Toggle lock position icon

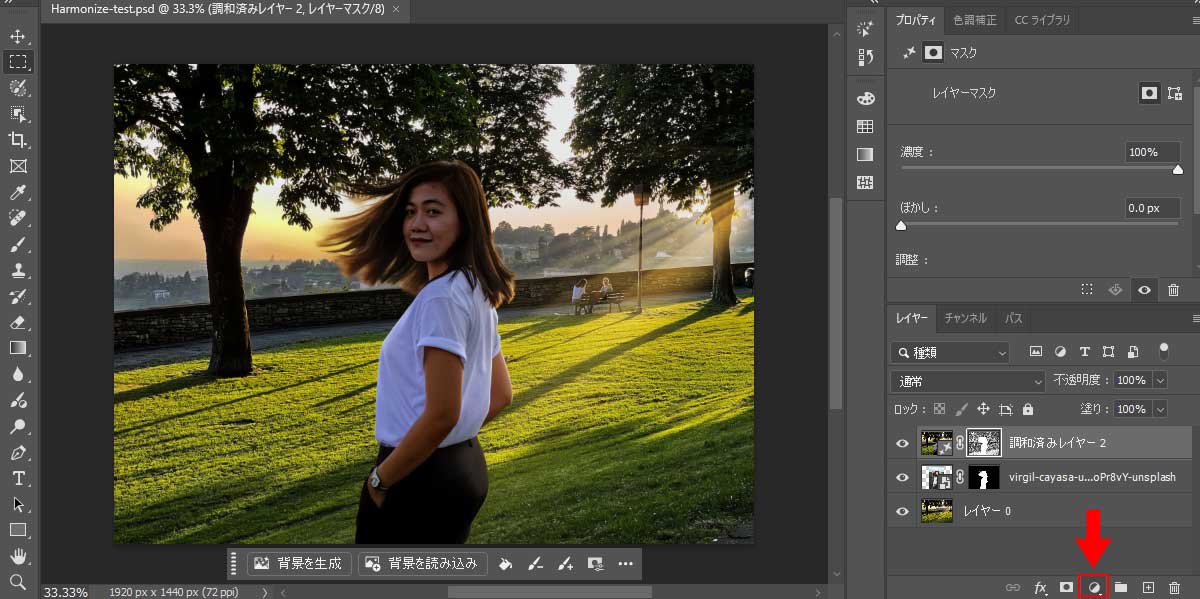click(x=983, y=409)
